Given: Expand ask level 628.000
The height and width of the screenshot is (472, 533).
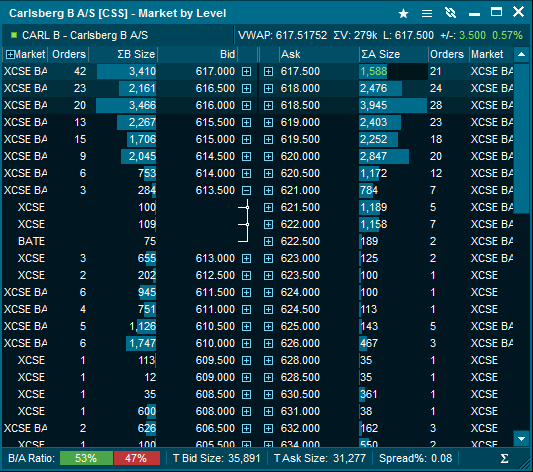Looking at the screenshot, I should click(x=269, y=360).
